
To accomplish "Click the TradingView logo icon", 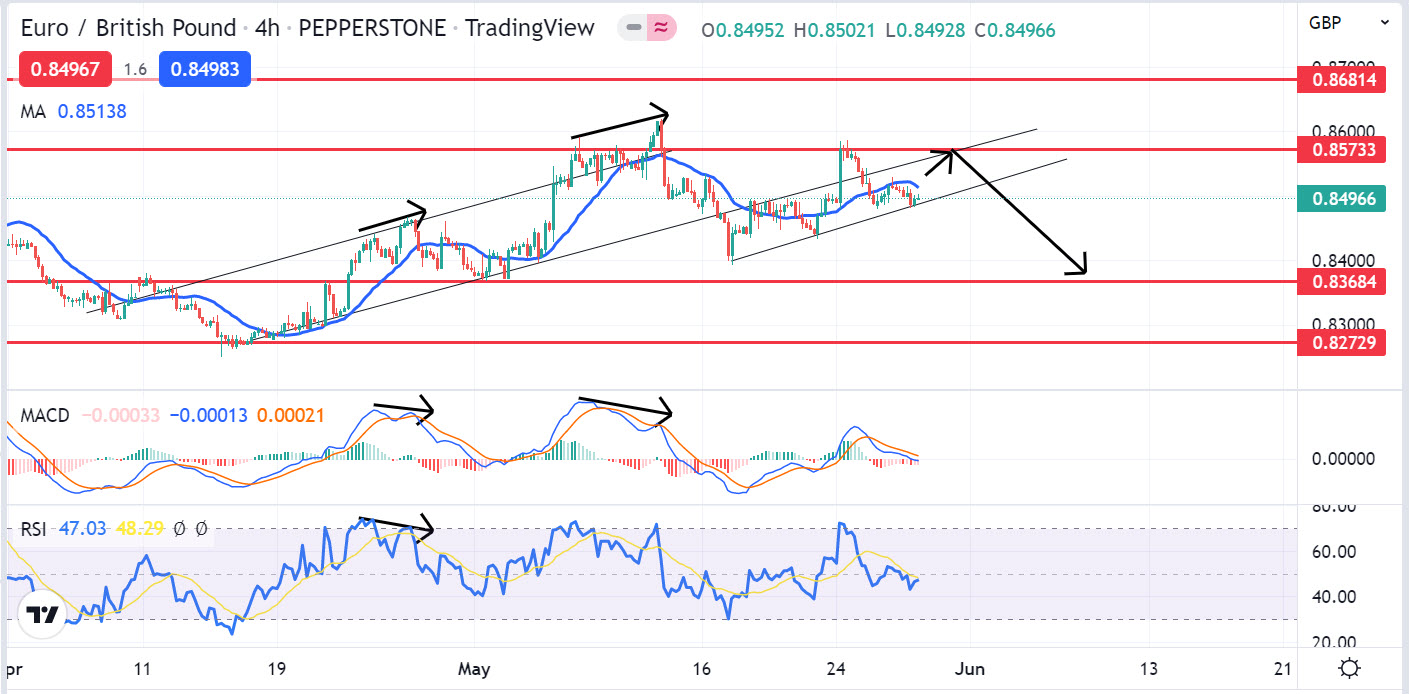I will coord(41,615).
